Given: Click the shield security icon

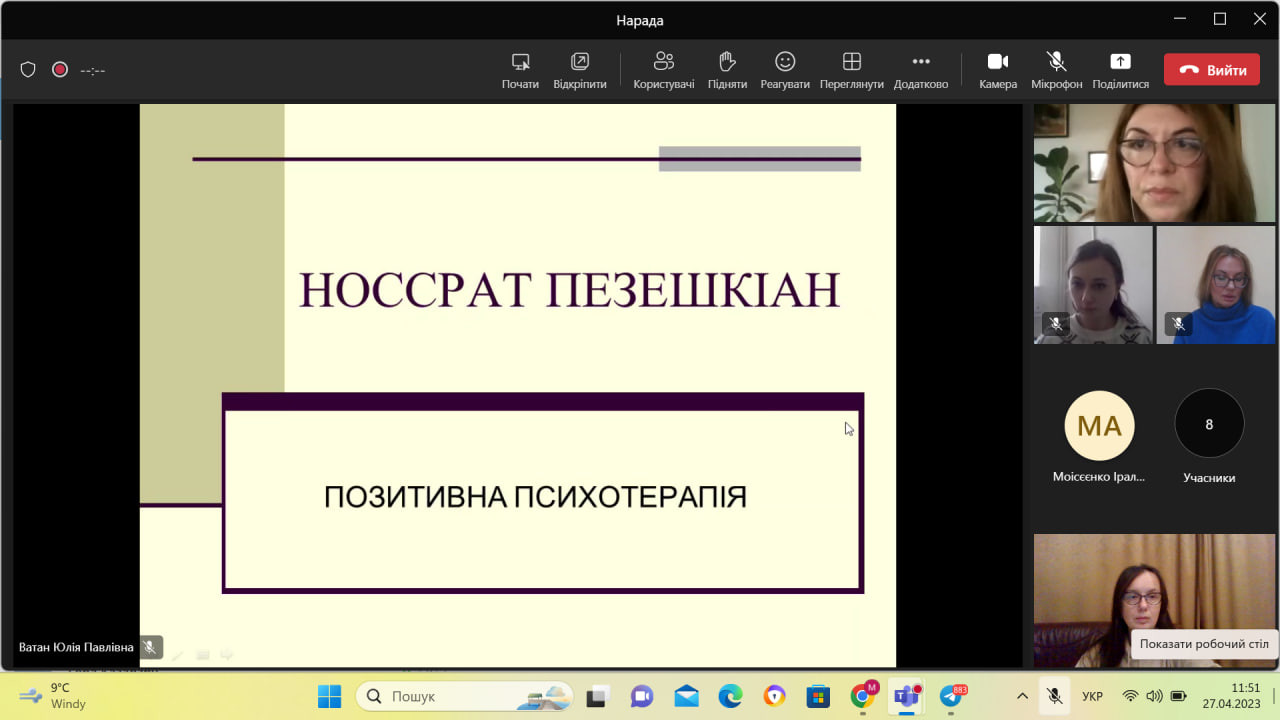Looking at the screenshot, I should pos(28,70).
